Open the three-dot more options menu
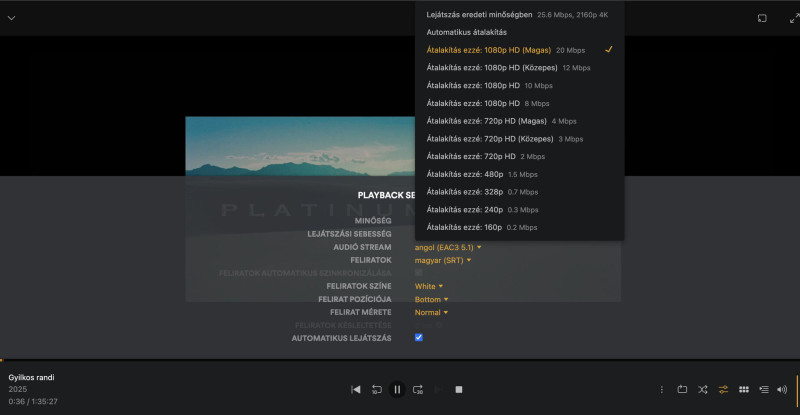 point(662,389)
